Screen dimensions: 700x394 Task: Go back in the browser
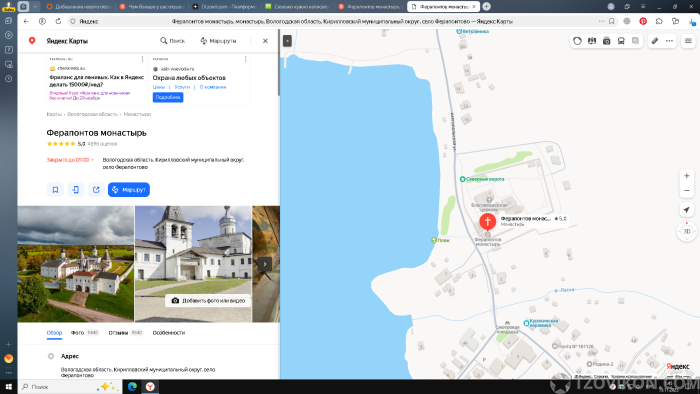click(26, 21)
